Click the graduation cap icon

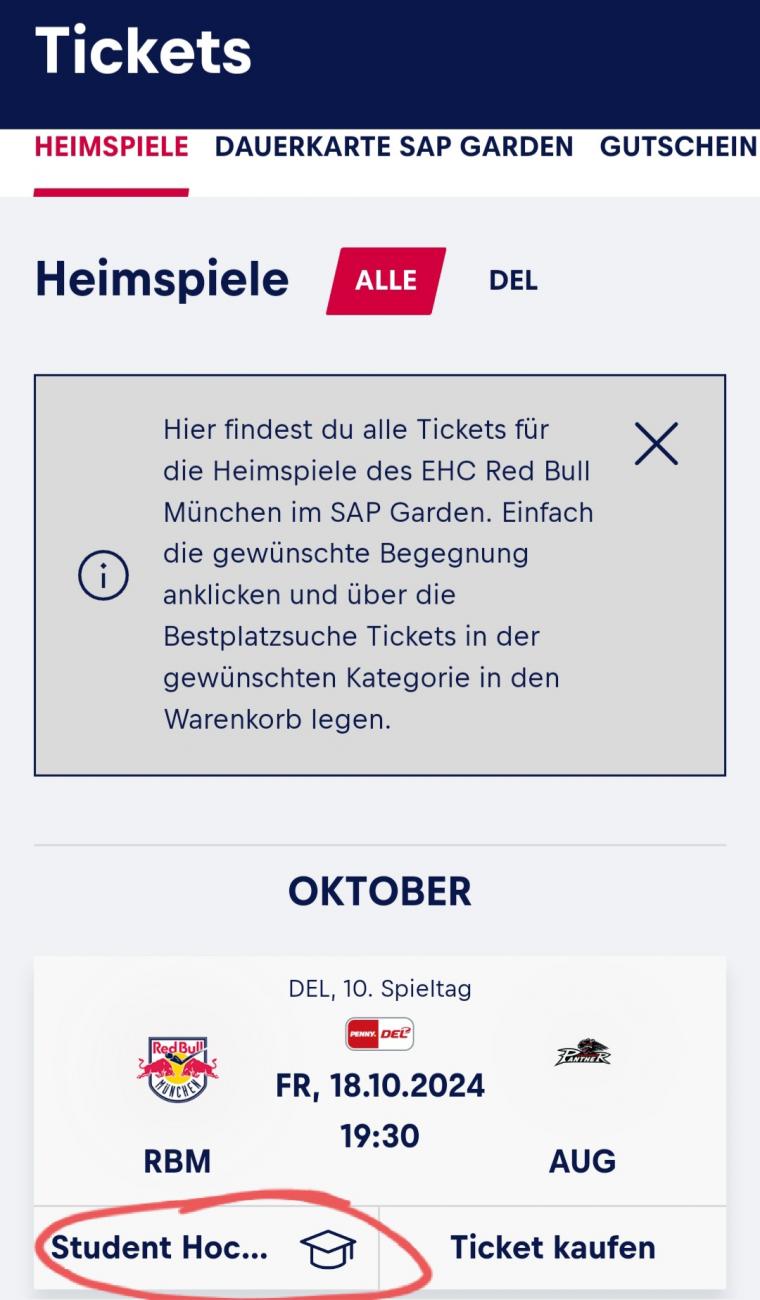click(x=328, y=1249)
